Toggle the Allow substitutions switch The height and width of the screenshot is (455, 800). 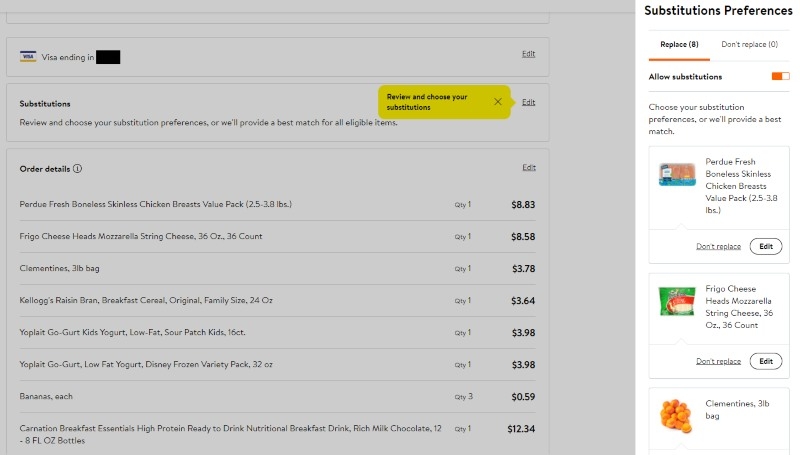click(780, 76)
